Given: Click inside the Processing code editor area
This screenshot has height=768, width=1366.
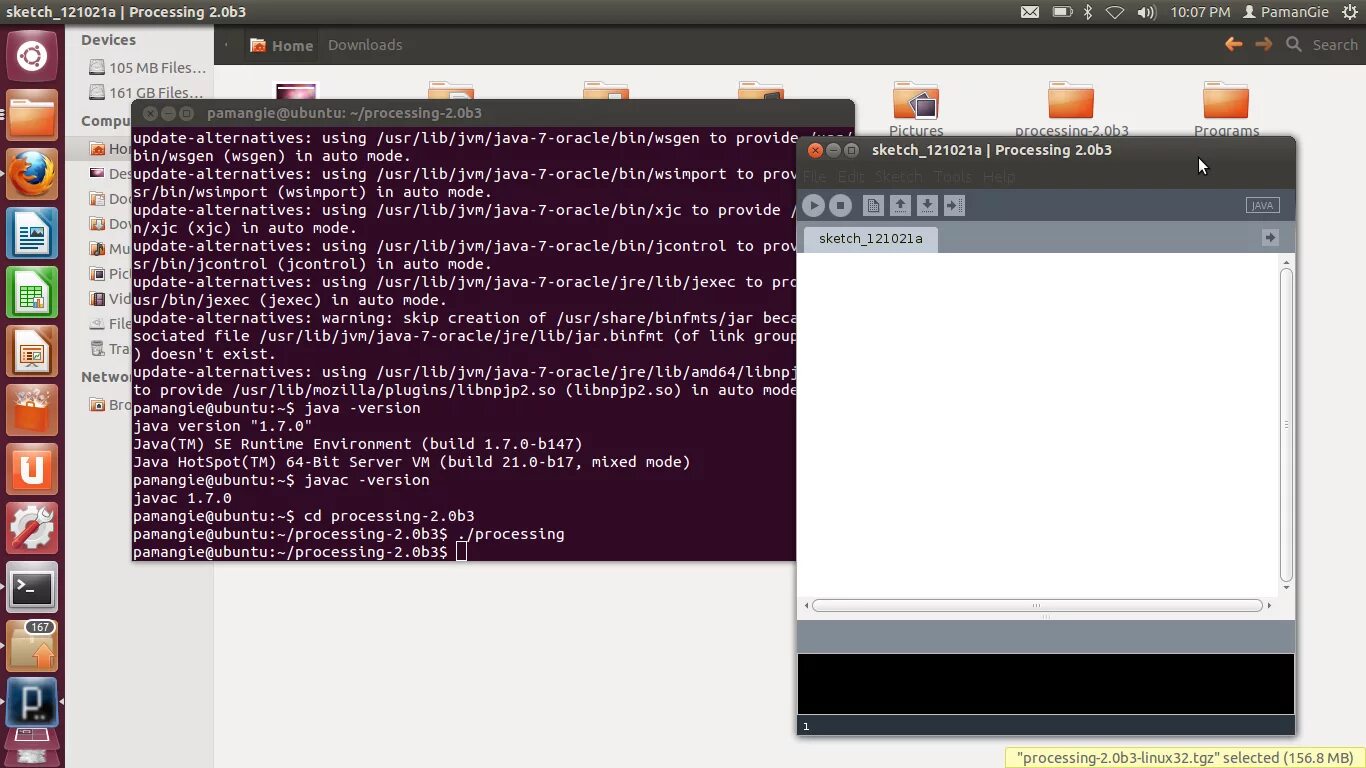Looking at the screenshot, I should [x=1037, y=424].
